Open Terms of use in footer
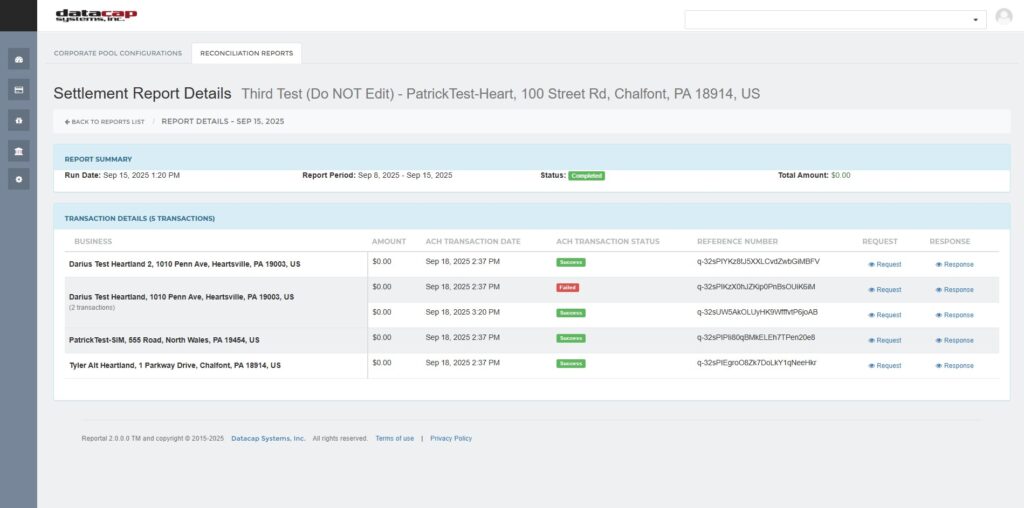 coord(394,438)
